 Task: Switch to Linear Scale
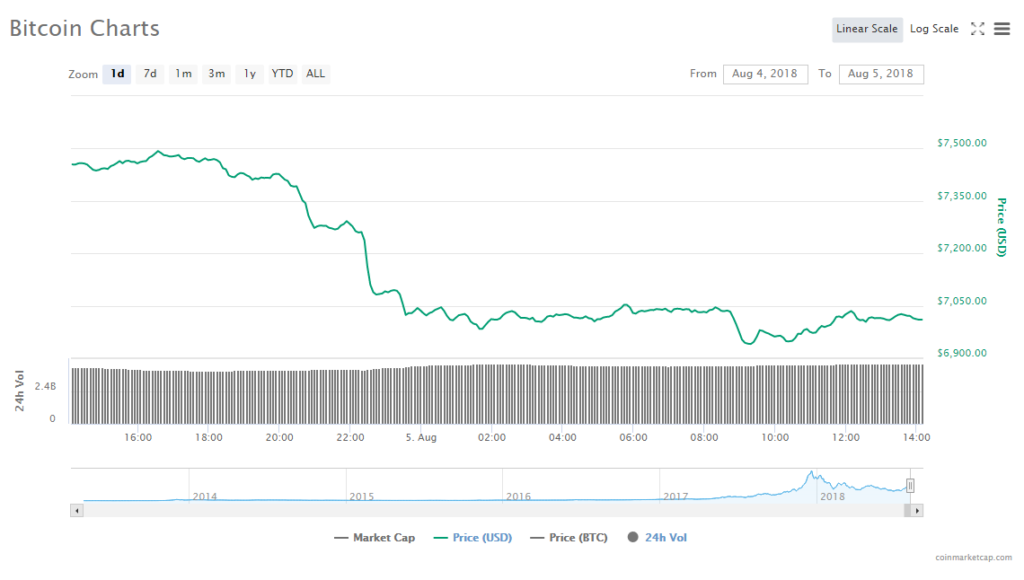click(867, 29)
